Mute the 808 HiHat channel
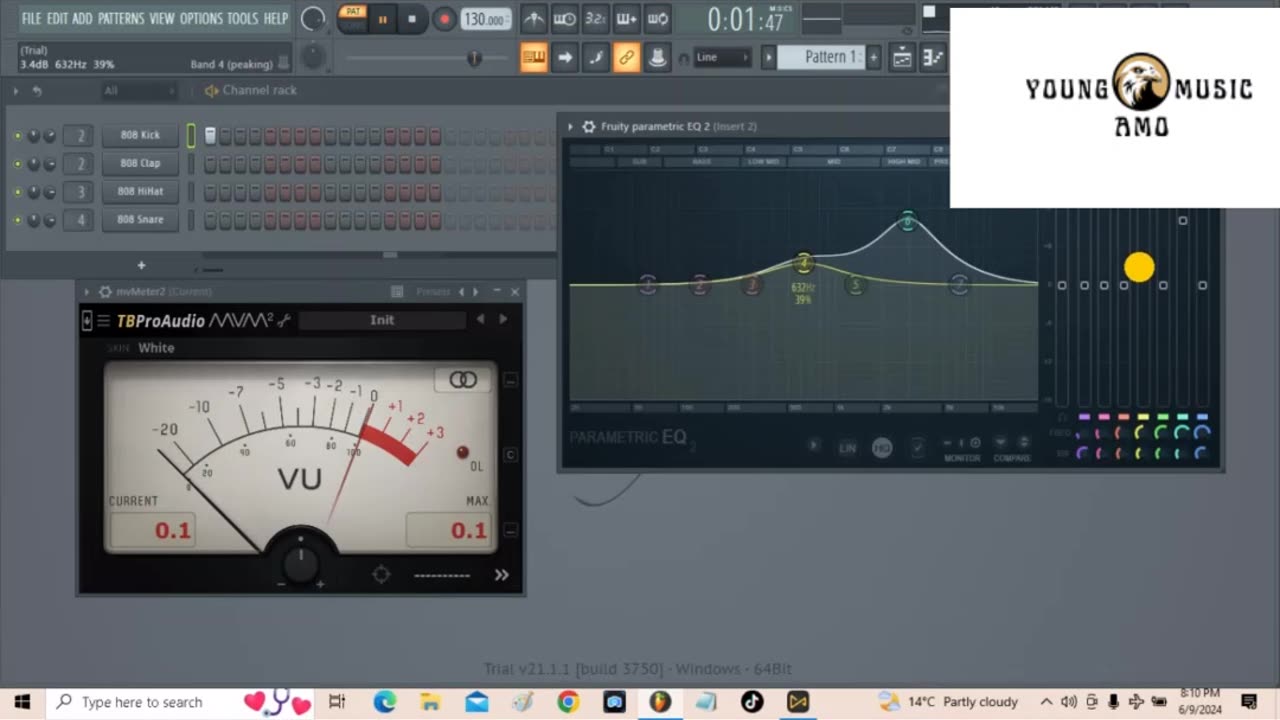1280x720 pixels. coord(17,191)
